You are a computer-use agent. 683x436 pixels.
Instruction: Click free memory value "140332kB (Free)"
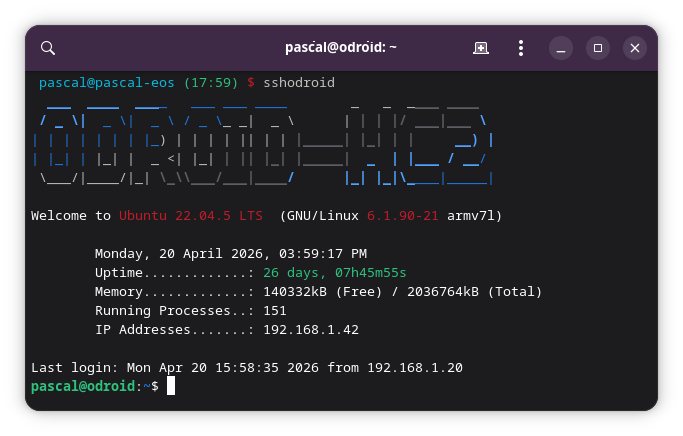coord(322,291)
